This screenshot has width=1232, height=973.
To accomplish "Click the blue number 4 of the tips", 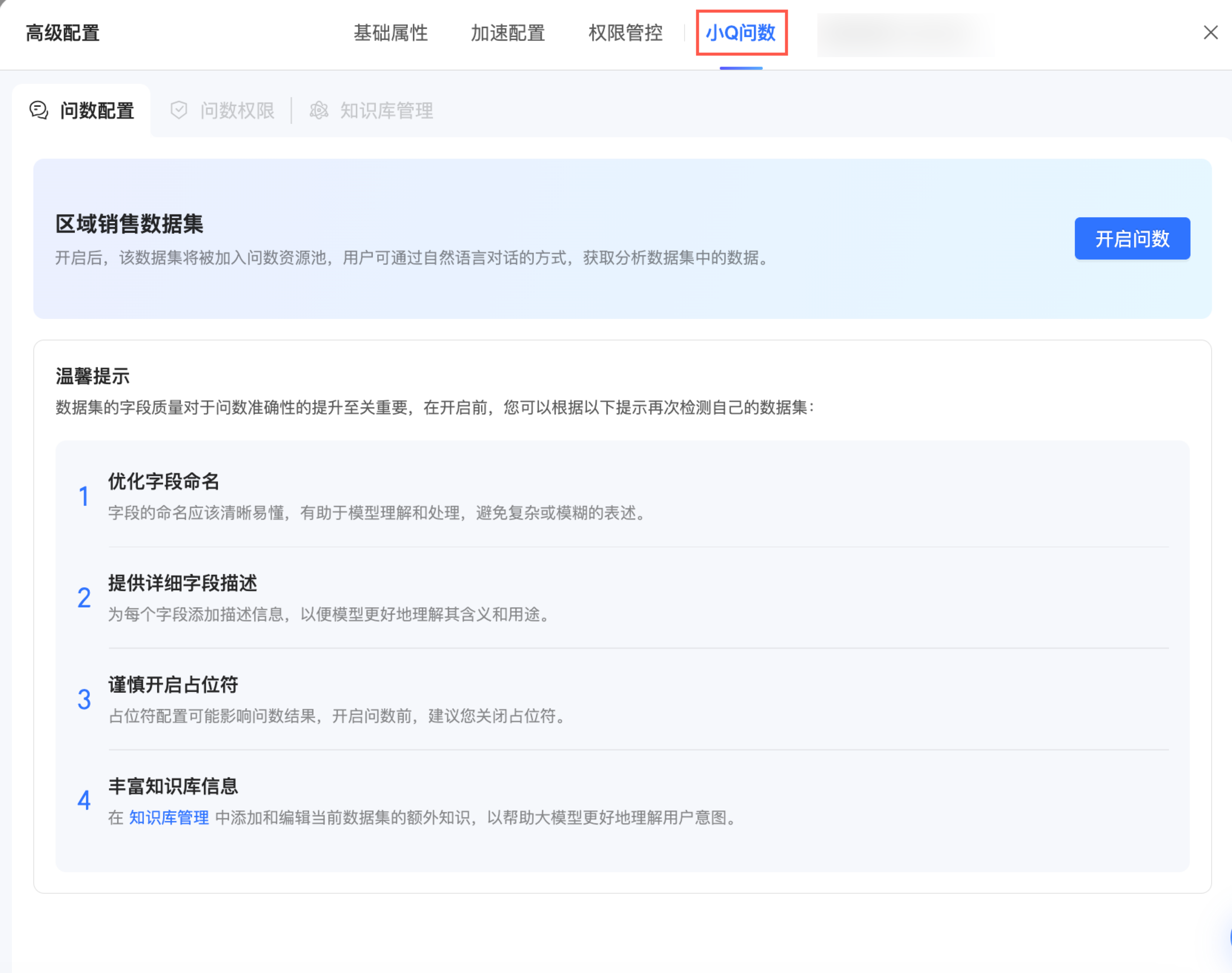I will point(84,801).
